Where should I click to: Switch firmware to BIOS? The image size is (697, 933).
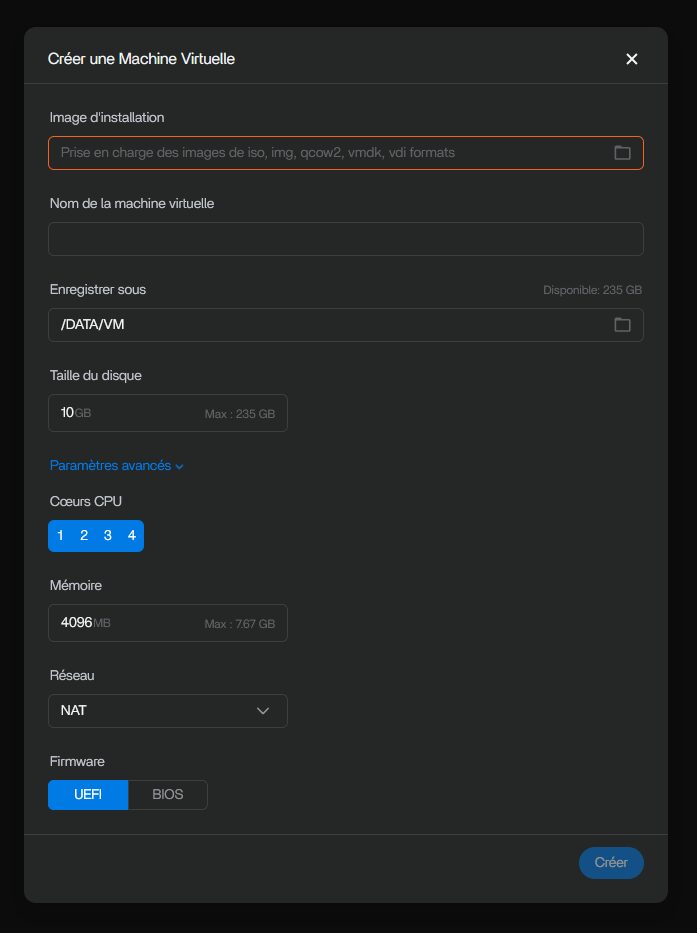(x=168, y=795)
